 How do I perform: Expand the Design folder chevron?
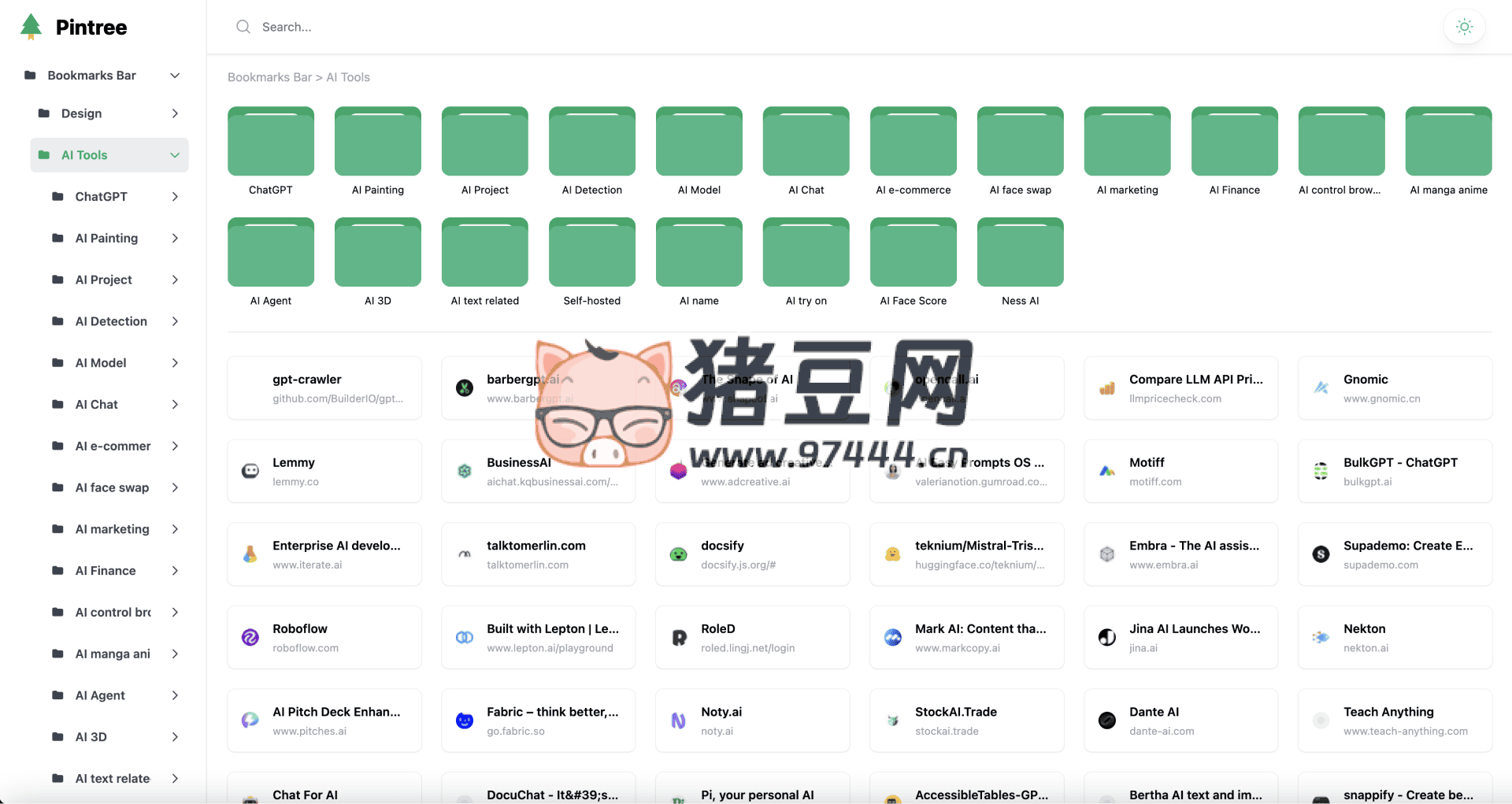pos(175,113)
